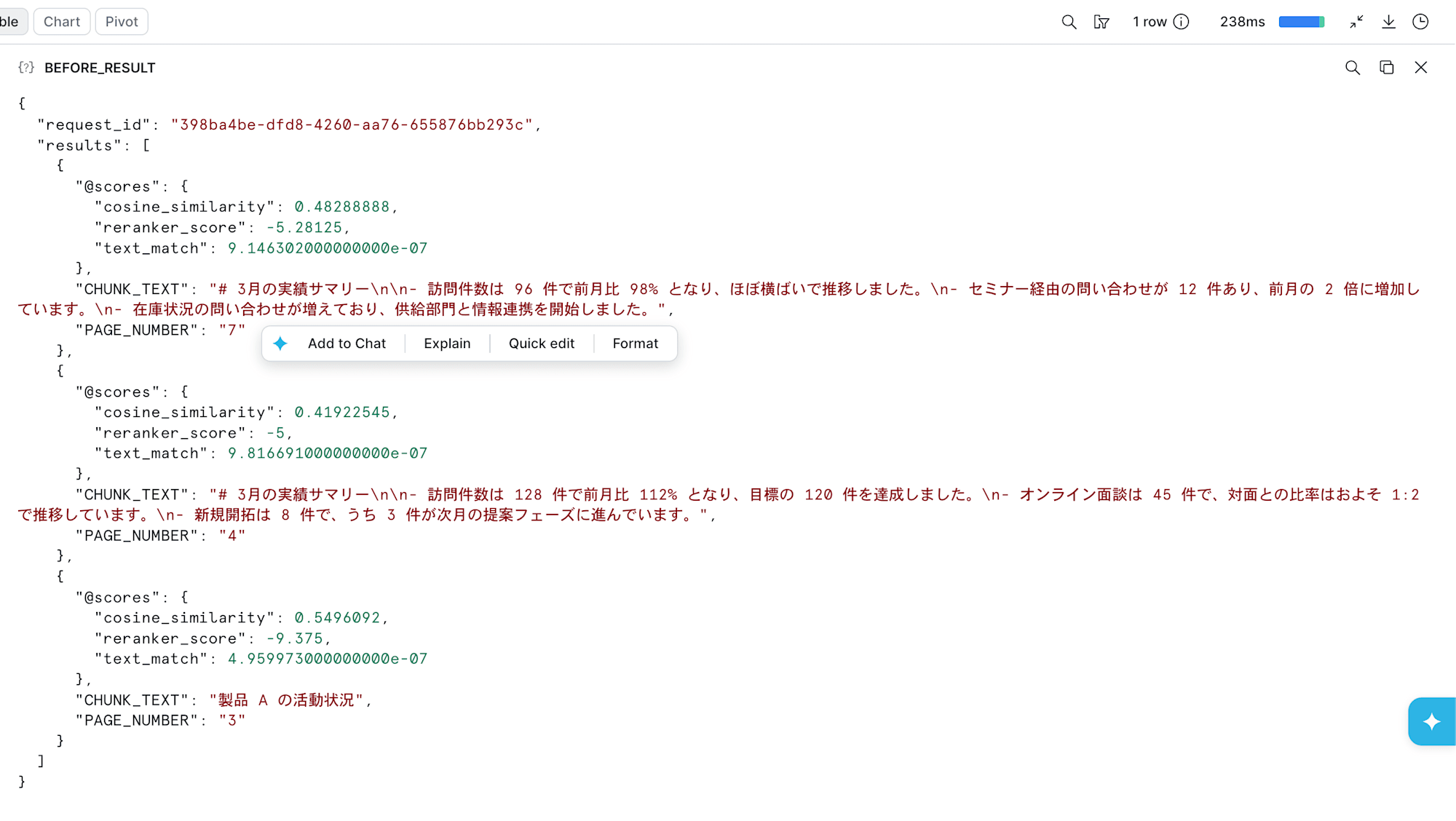Open the floating AI assistant button
Screen dimensions: 1456x821
(x=1432, y=721)
